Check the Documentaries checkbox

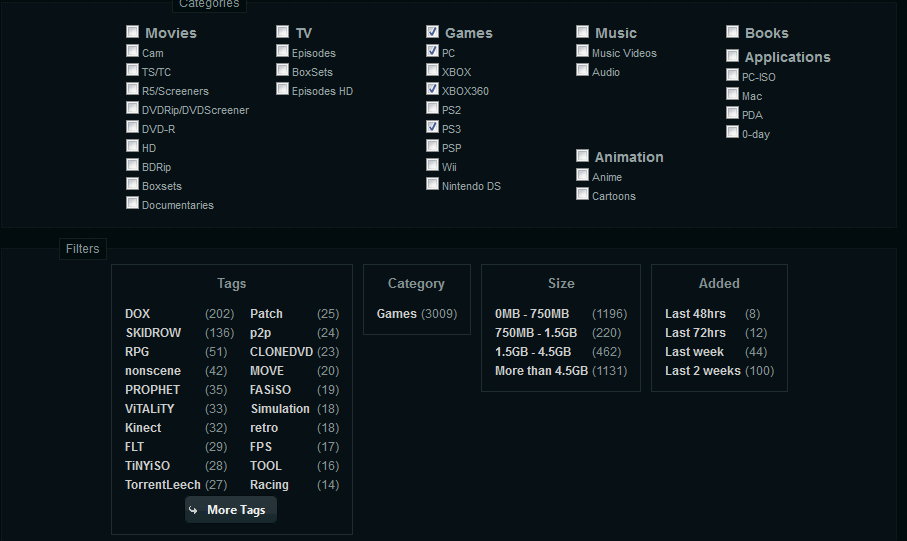coord(132,203)
